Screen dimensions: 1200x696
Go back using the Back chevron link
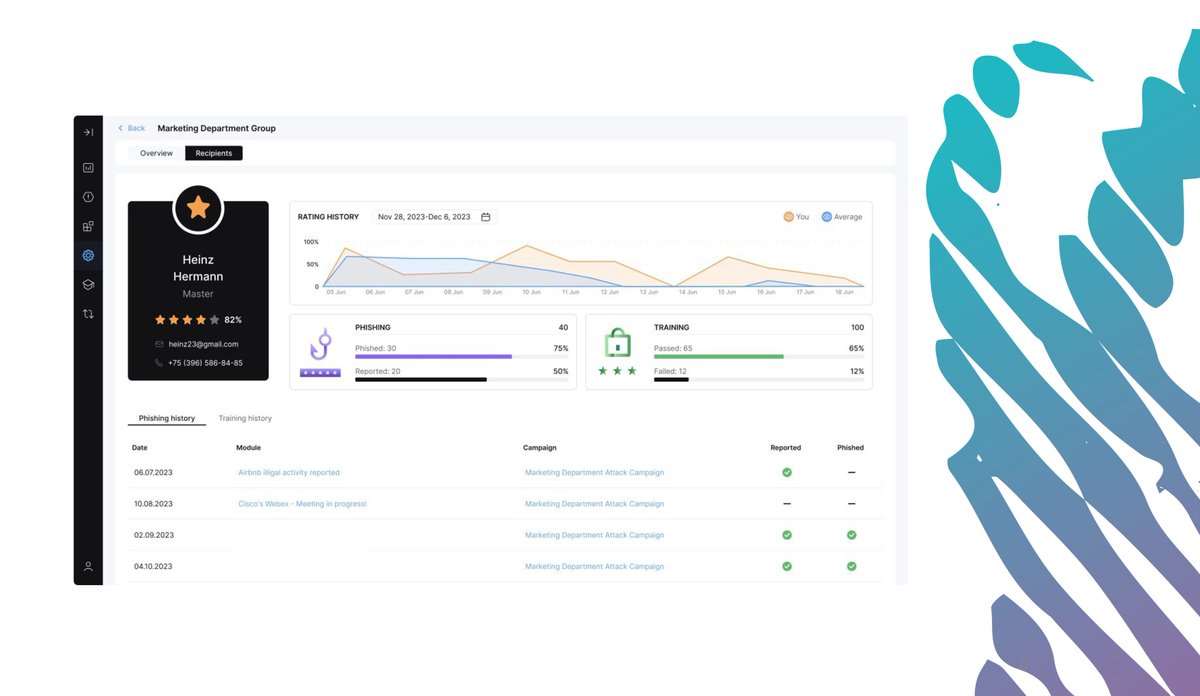(131, 128)
